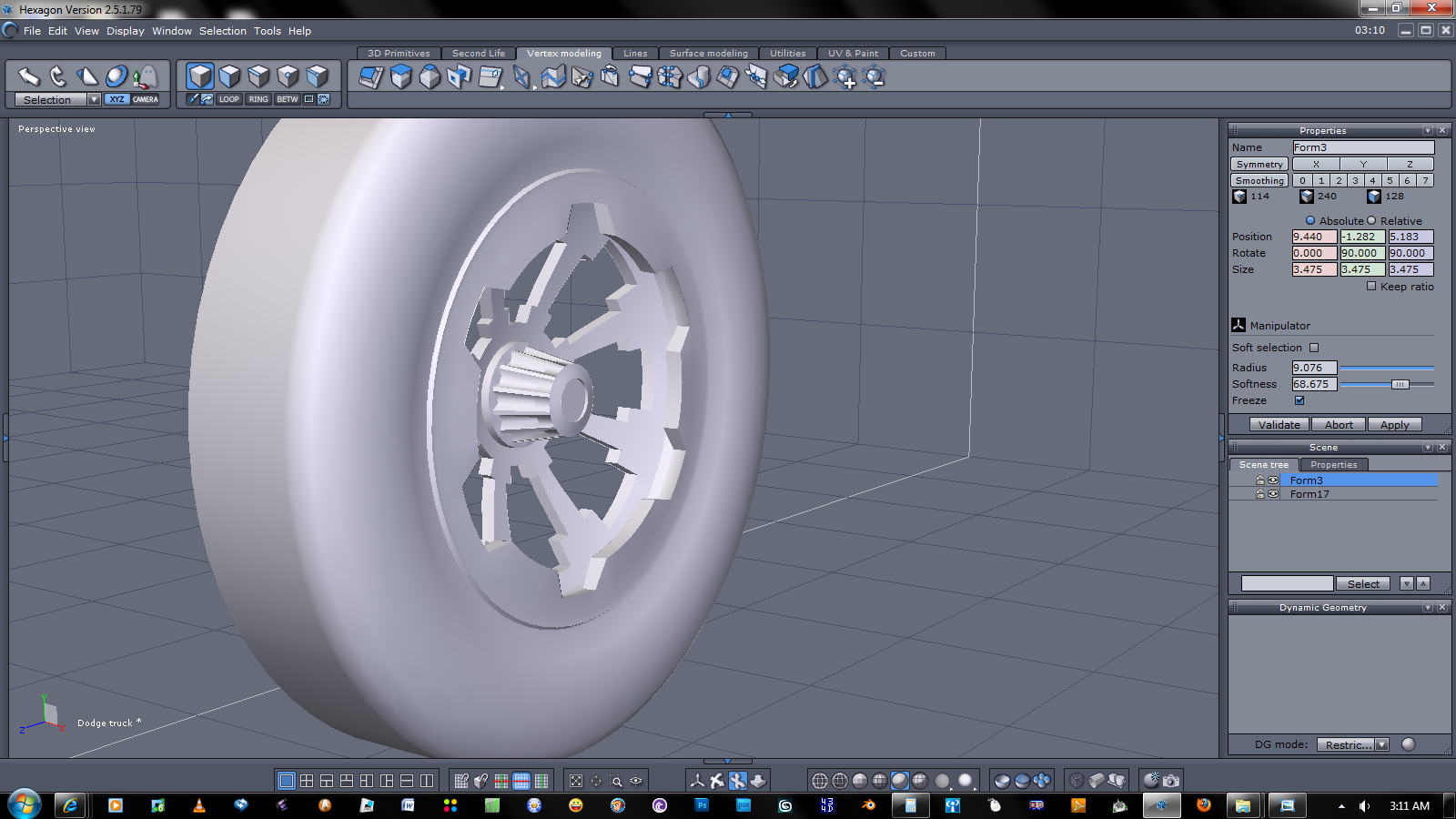Click the Softness slider handle

point(1400,384)
